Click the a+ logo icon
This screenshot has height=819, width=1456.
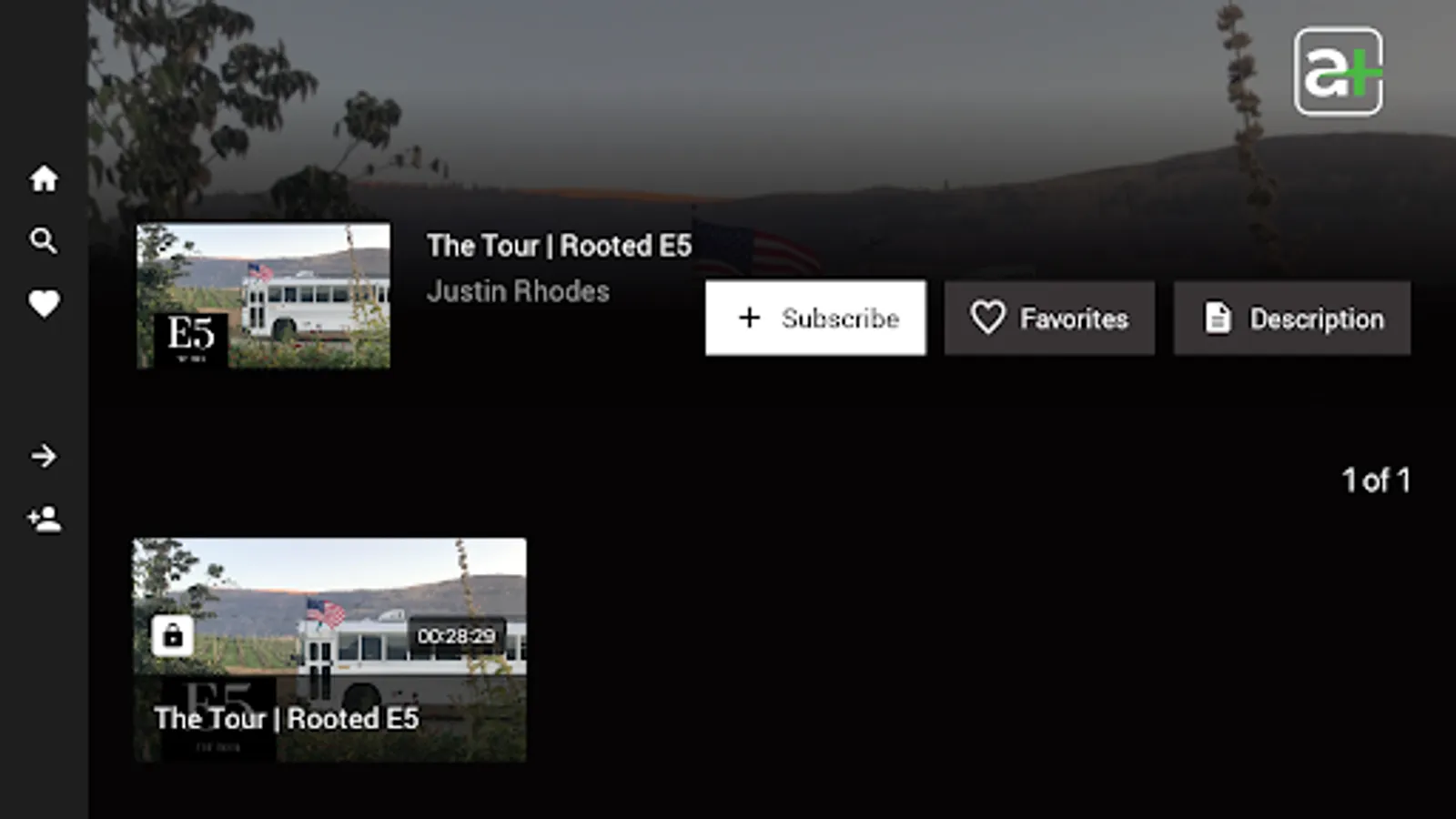point(1339,72)
